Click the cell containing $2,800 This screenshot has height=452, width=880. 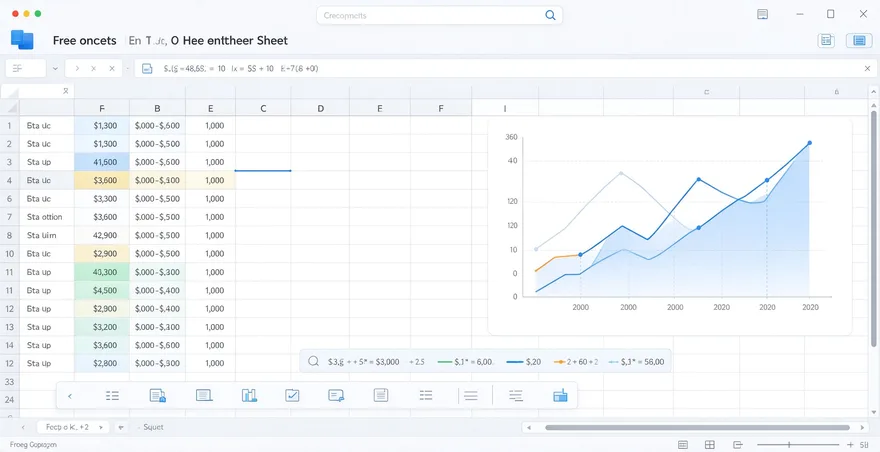(102, 363)
